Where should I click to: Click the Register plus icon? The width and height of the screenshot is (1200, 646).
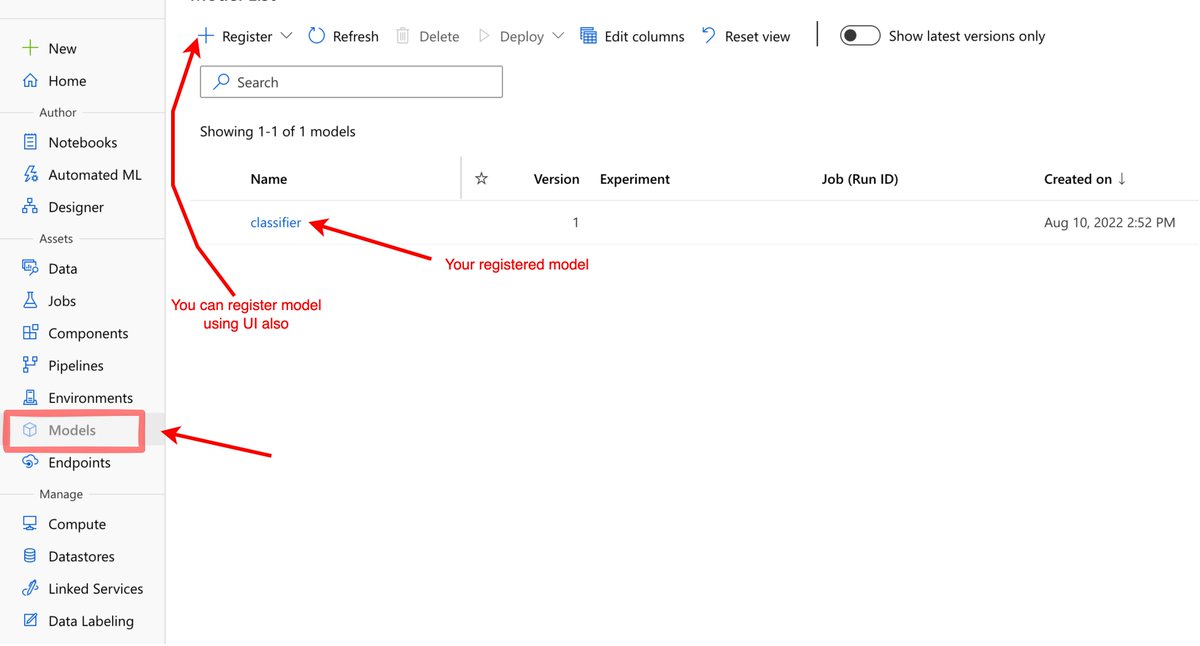tap(205, 35)
